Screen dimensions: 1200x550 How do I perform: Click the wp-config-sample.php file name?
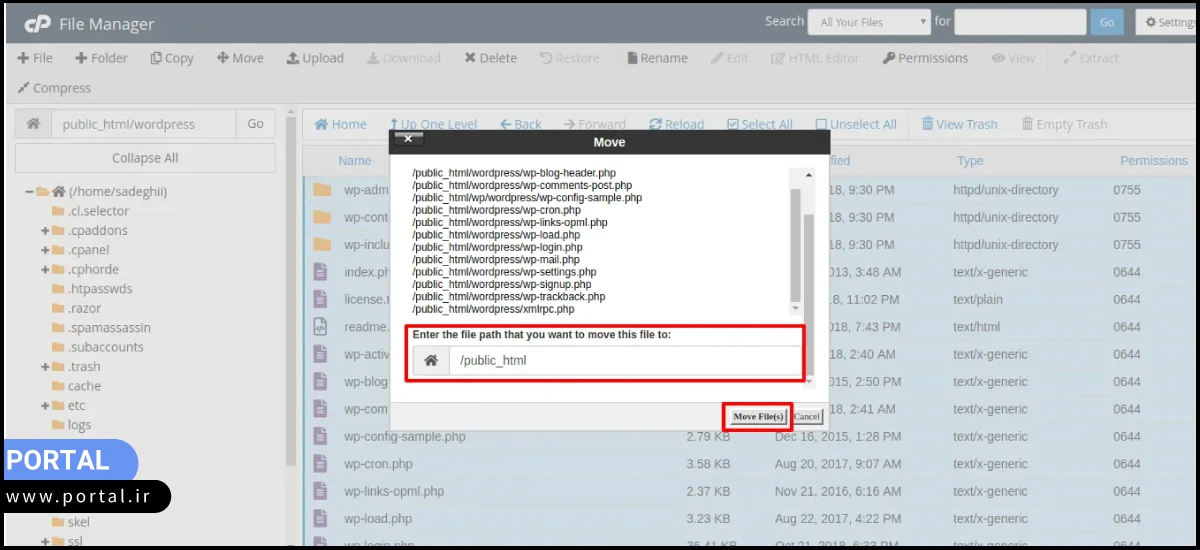(x=405, y=437)
